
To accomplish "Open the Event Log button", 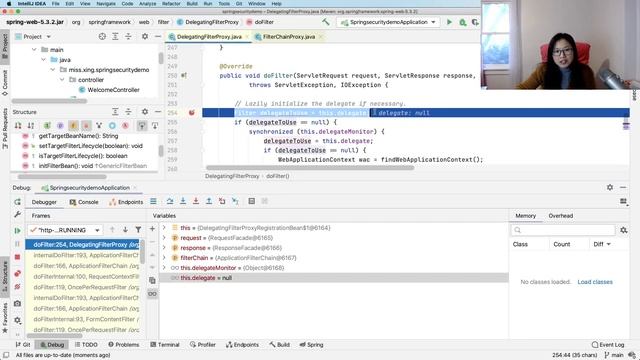I will (x=608, y=345).
